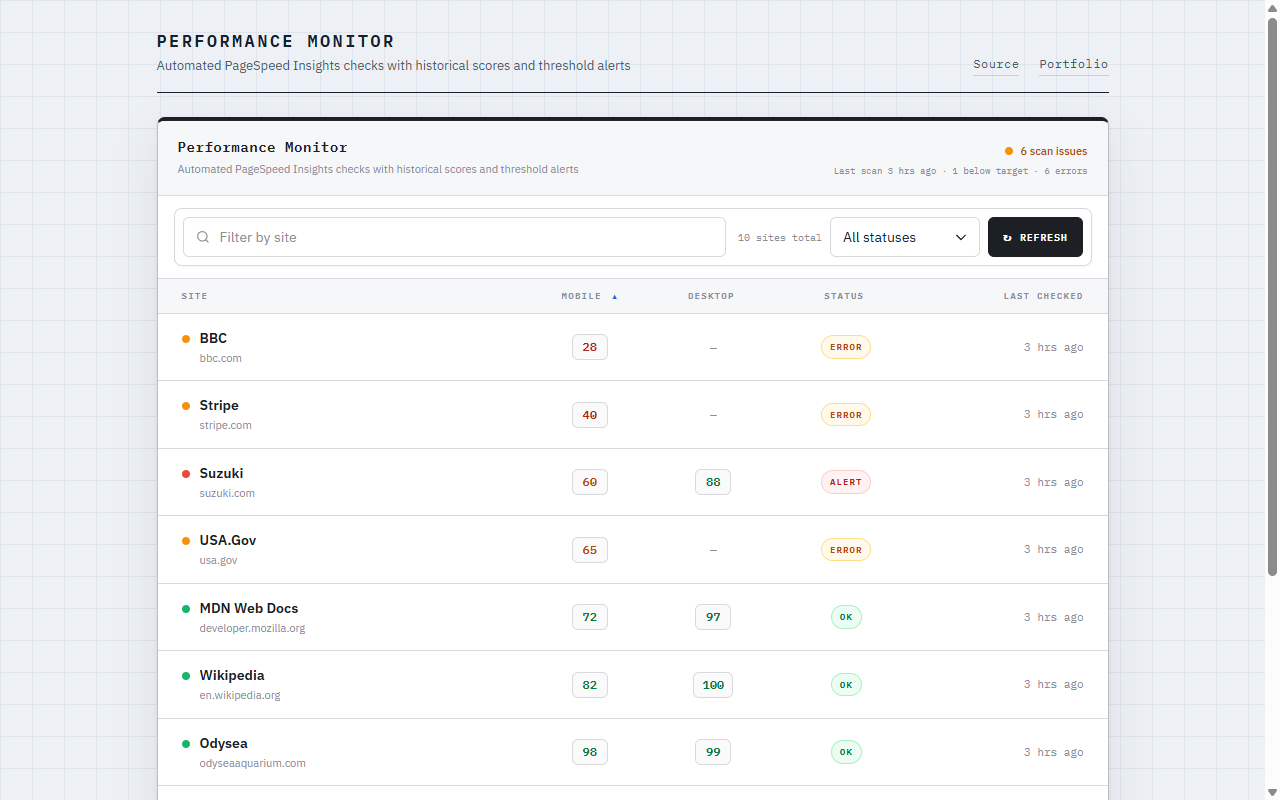
Task: Click Suzuki's mobile score 60
Action: pyautogui.click(x=590, y=482)
